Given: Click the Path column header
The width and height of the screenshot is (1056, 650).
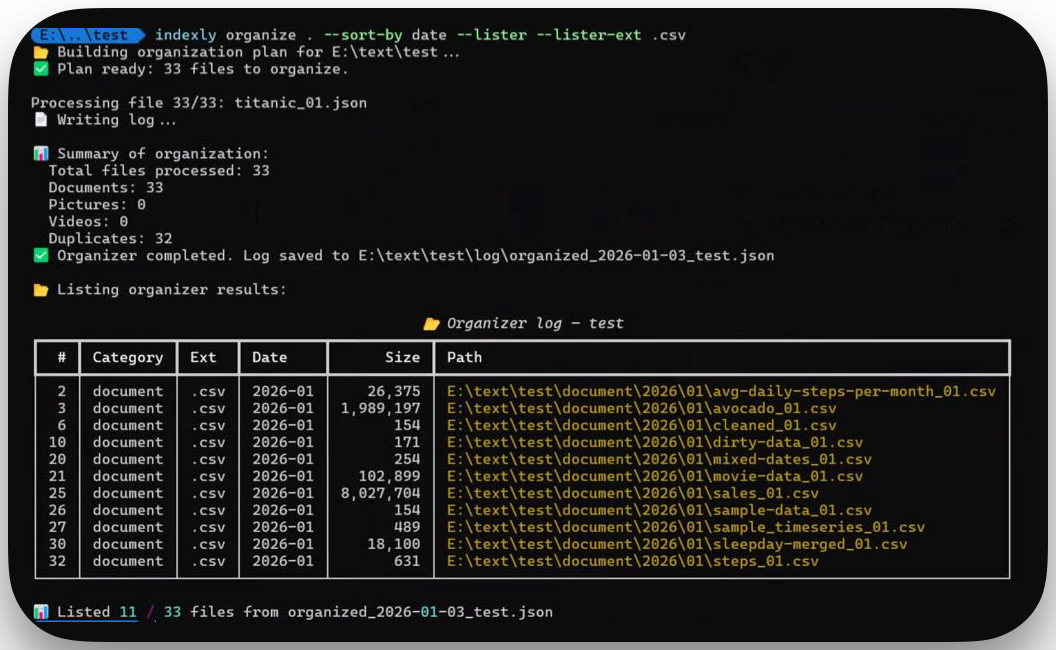Looking at the screenshot, I should pyautogui.click(x=464, y=357).
